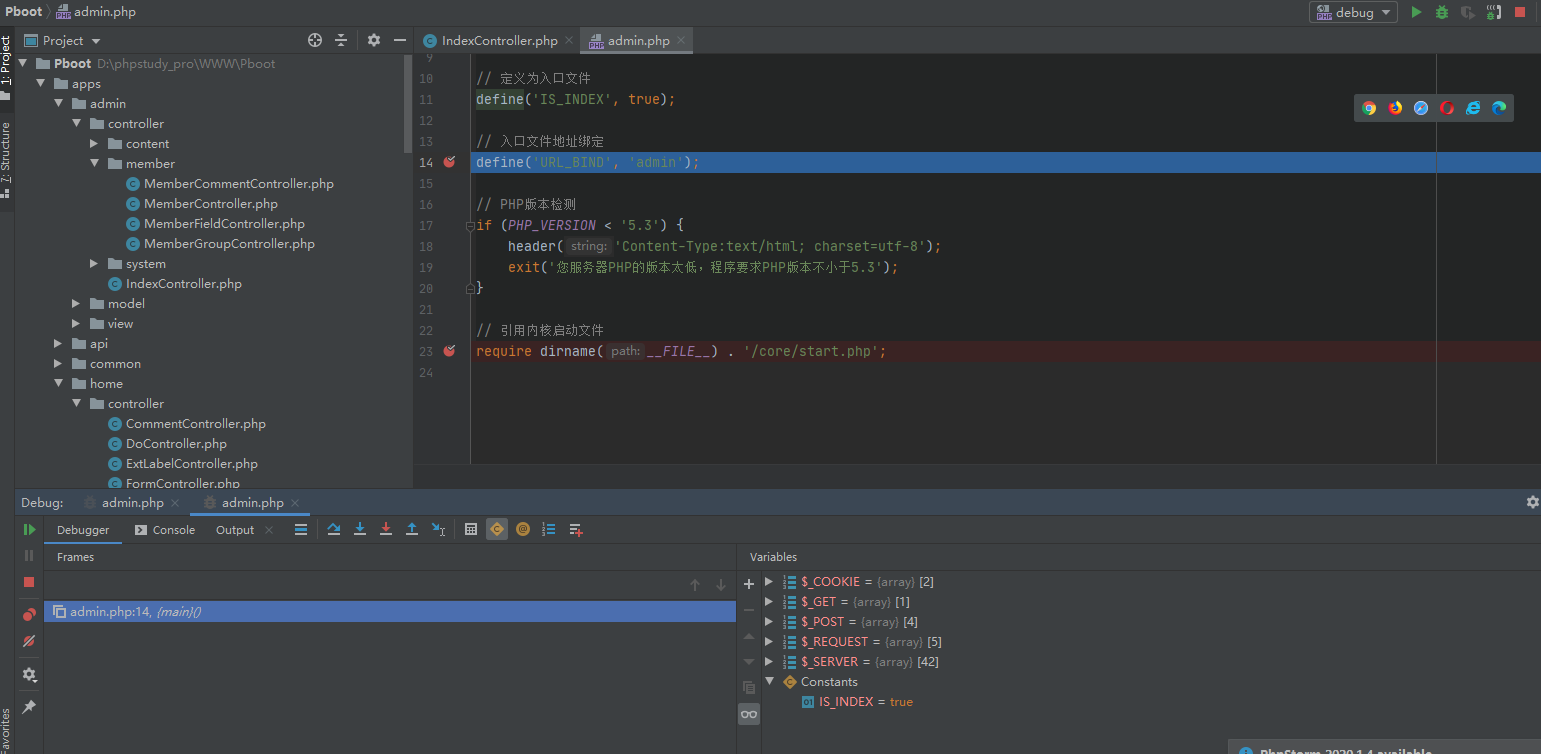Expand the $_POST variable
Image resolution: width=1541 pixels, height=754 pixels.
point(769,622)
